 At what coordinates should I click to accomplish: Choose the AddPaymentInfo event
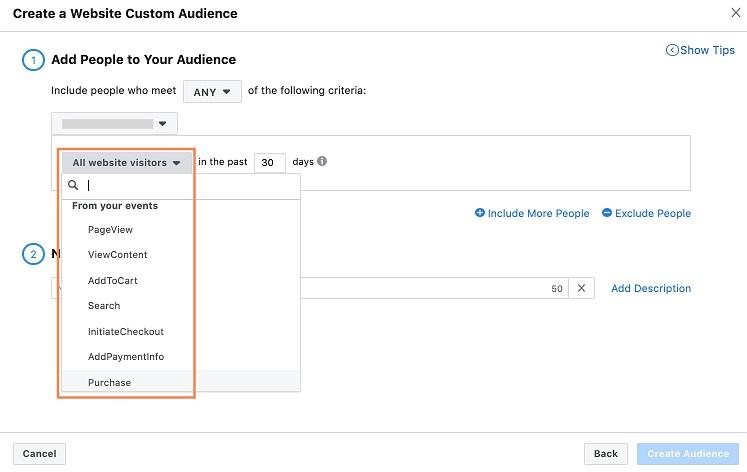coord(126,357)
